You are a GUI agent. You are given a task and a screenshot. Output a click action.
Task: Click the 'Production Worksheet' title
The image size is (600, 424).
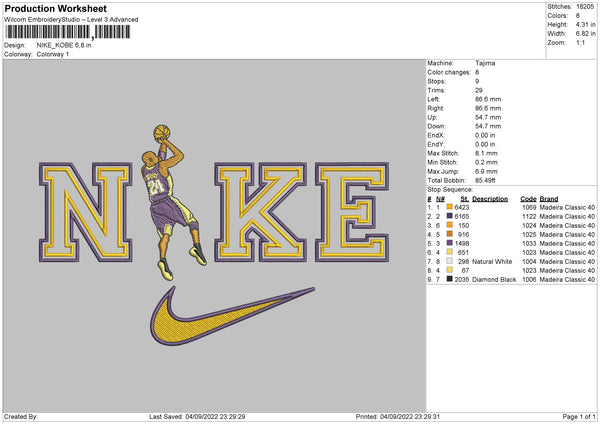(x=55, y=8)
